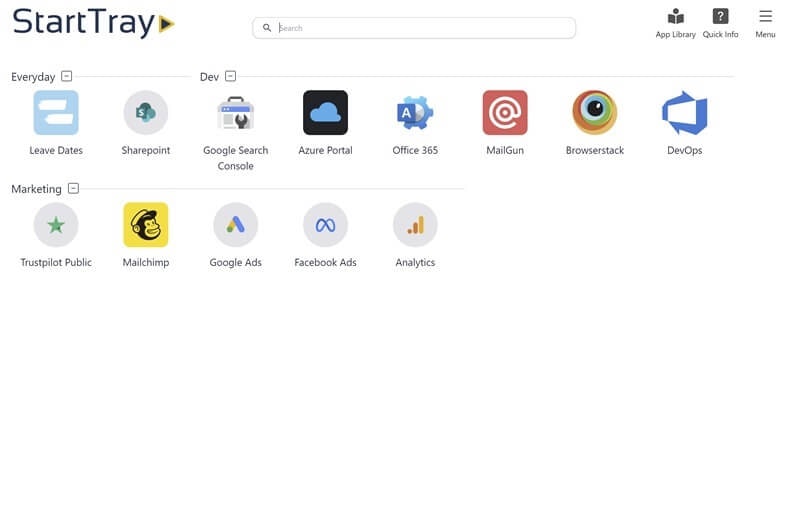Viewport: 800px width, 506px height.
Task: Click the search magnifier icon
Action: (267, 28)
